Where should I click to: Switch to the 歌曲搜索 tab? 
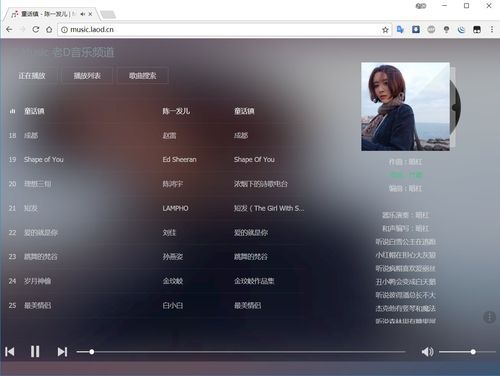pos(143,76)
